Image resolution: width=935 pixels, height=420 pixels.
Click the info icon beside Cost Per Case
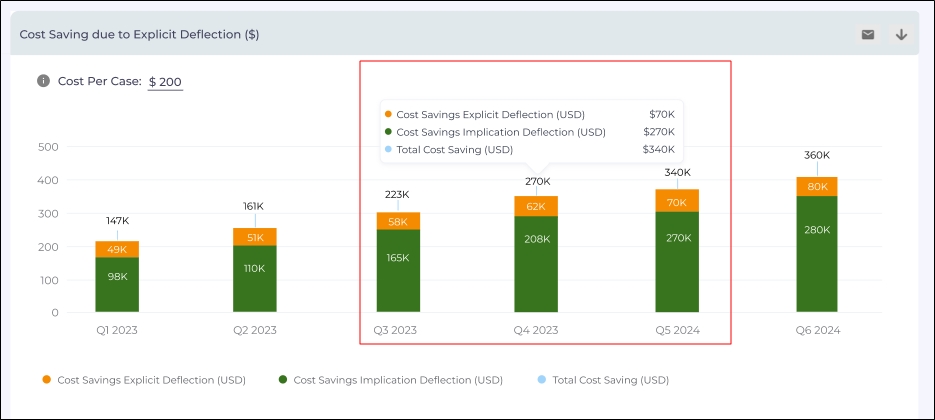coord(44,81)
